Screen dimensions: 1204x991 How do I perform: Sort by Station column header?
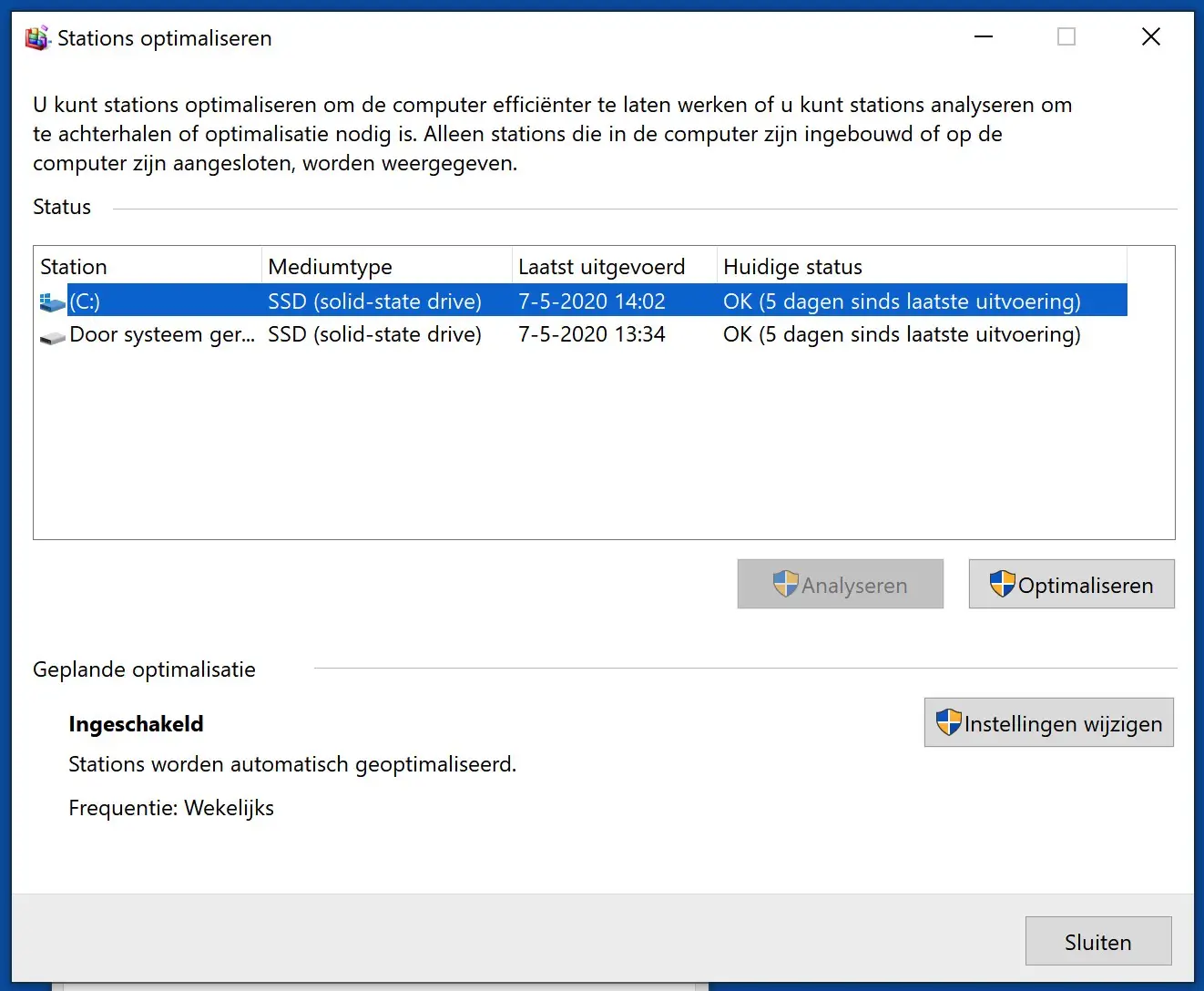(x=148, y=267)
